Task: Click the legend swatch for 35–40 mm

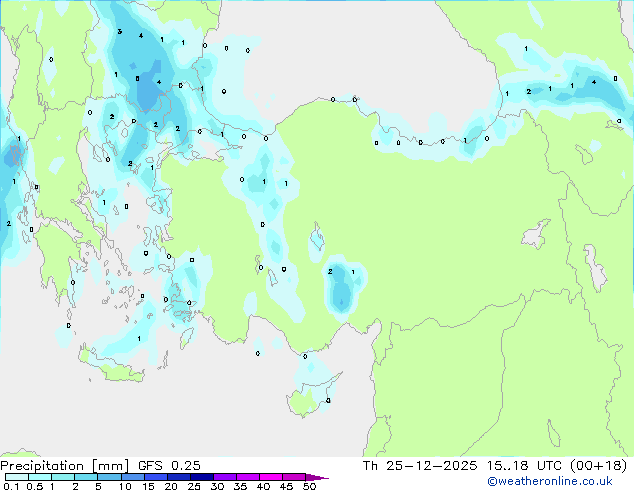Action: [x=247, y=477]
